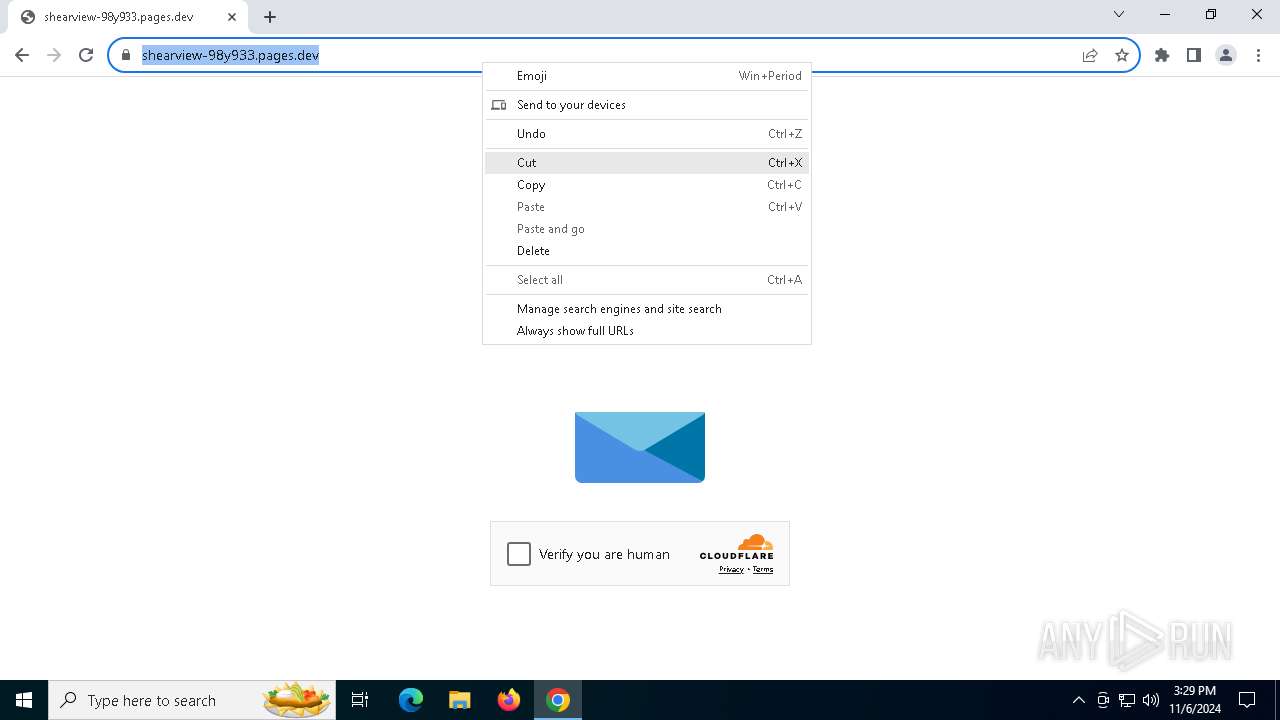Image resolution: width=1280 pixels, height=720 pixels.
Task: Click the Type here to search box
Action: pyautogui.click(x=192, y=700)
